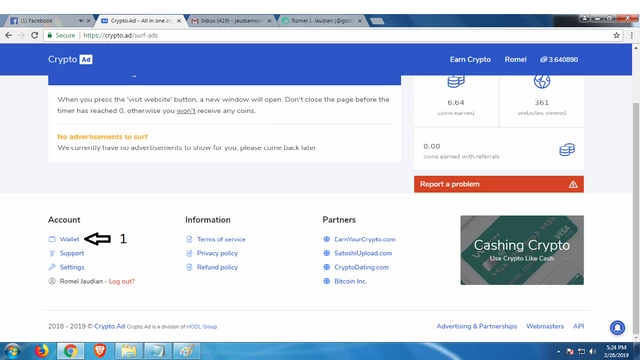Screen dimensions: 640x360
Task: Bookmark page with the star icon
Action: click(x=616, y=36)
